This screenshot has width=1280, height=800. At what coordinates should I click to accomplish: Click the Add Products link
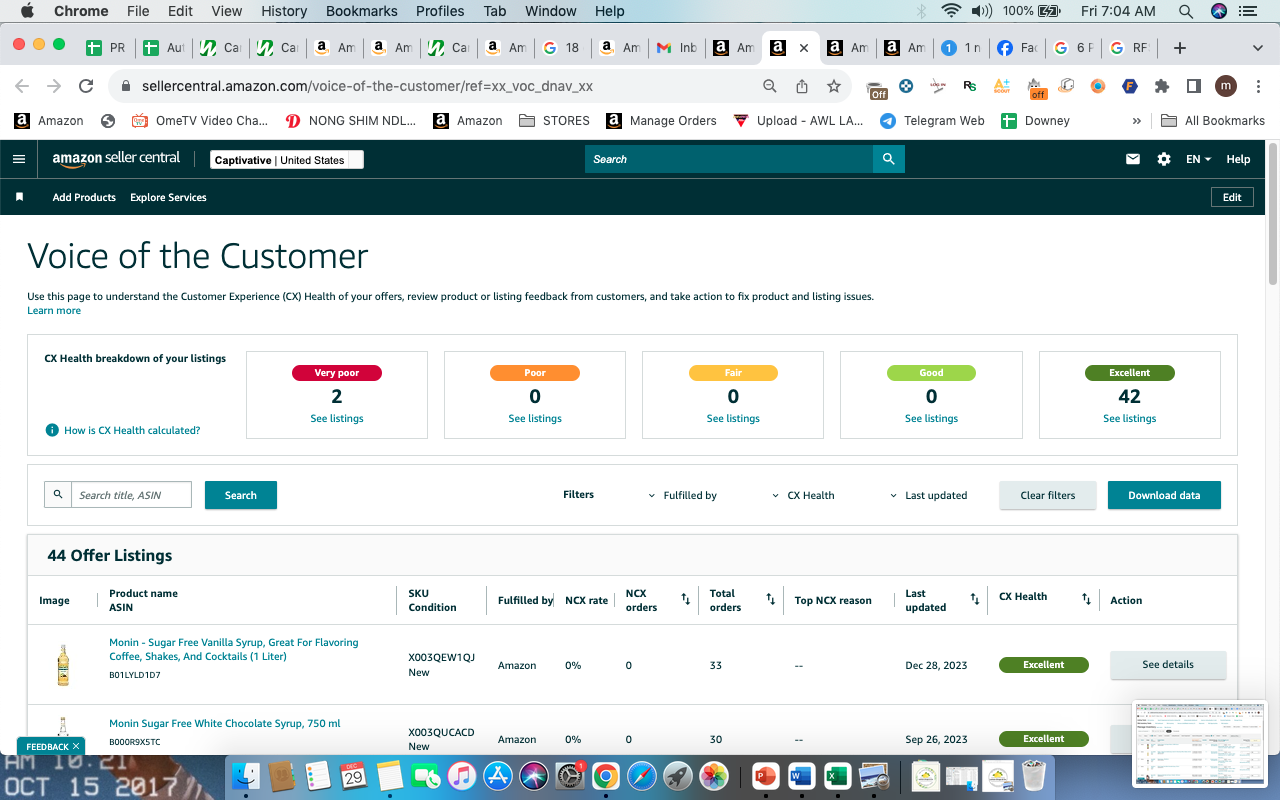(x=84, y=197)
